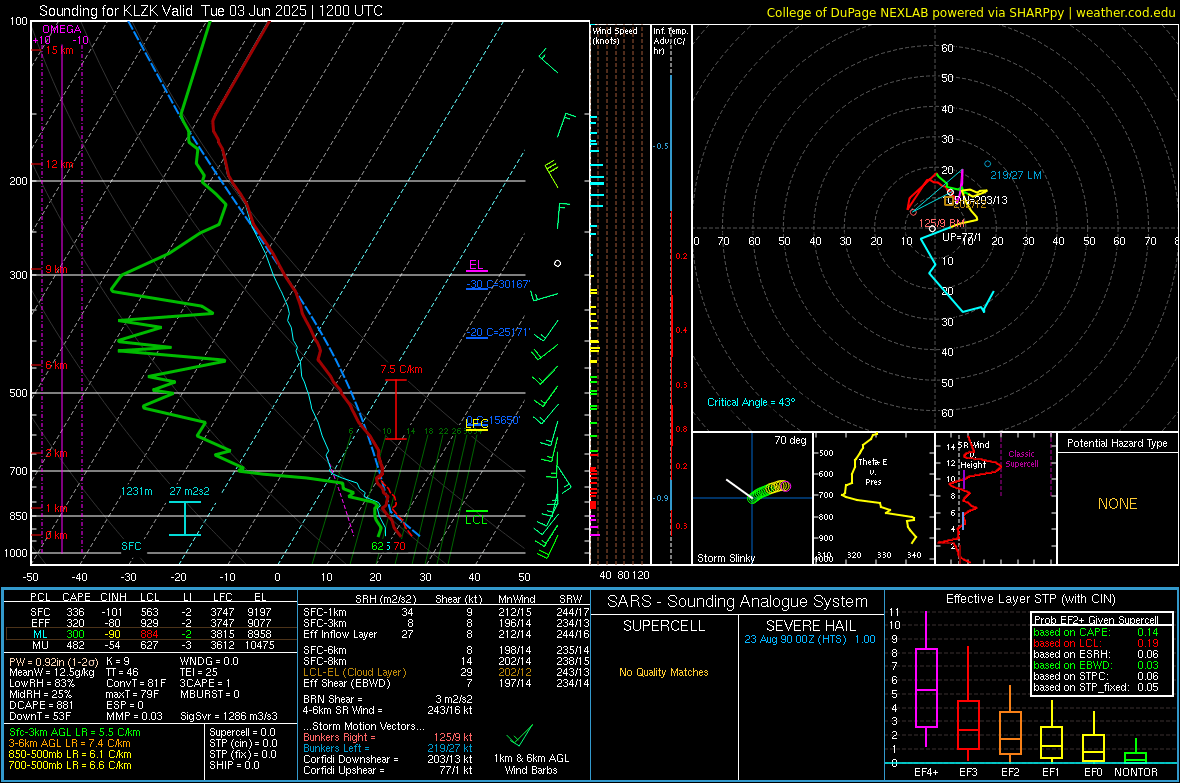Click the cyan 1231m inflow layer bracket

(x=184, y=519)
